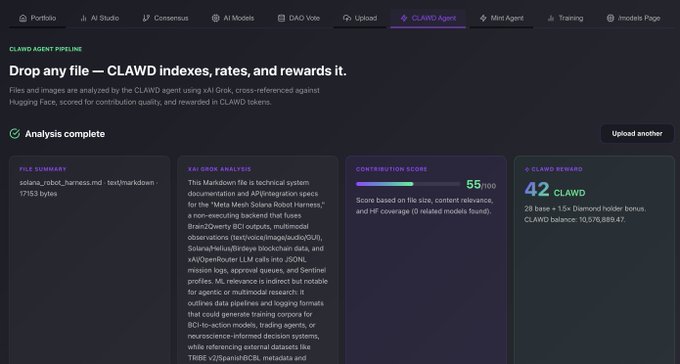
Task: Open the Consensus tab
Action: 165,18
